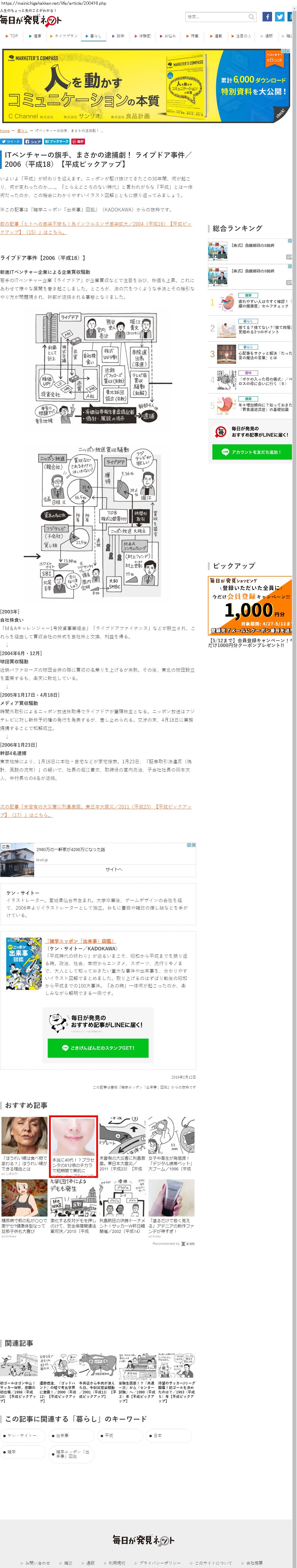Click the Facebook シェア share button
297x1568 pixels.
[33, 141]
